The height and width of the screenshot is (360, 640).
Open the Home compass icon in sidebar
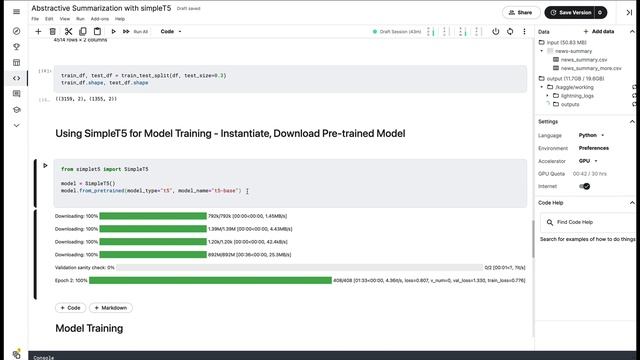pos(16,31)
